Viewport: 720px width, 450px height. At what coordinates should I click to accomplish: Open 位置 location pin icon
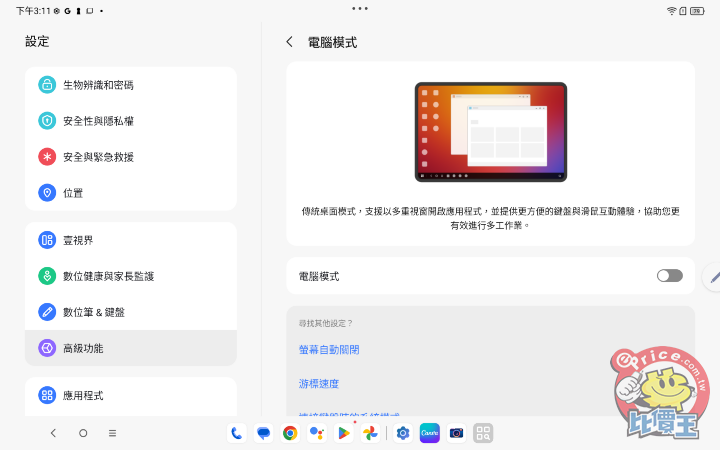click(x=47, y=193)
